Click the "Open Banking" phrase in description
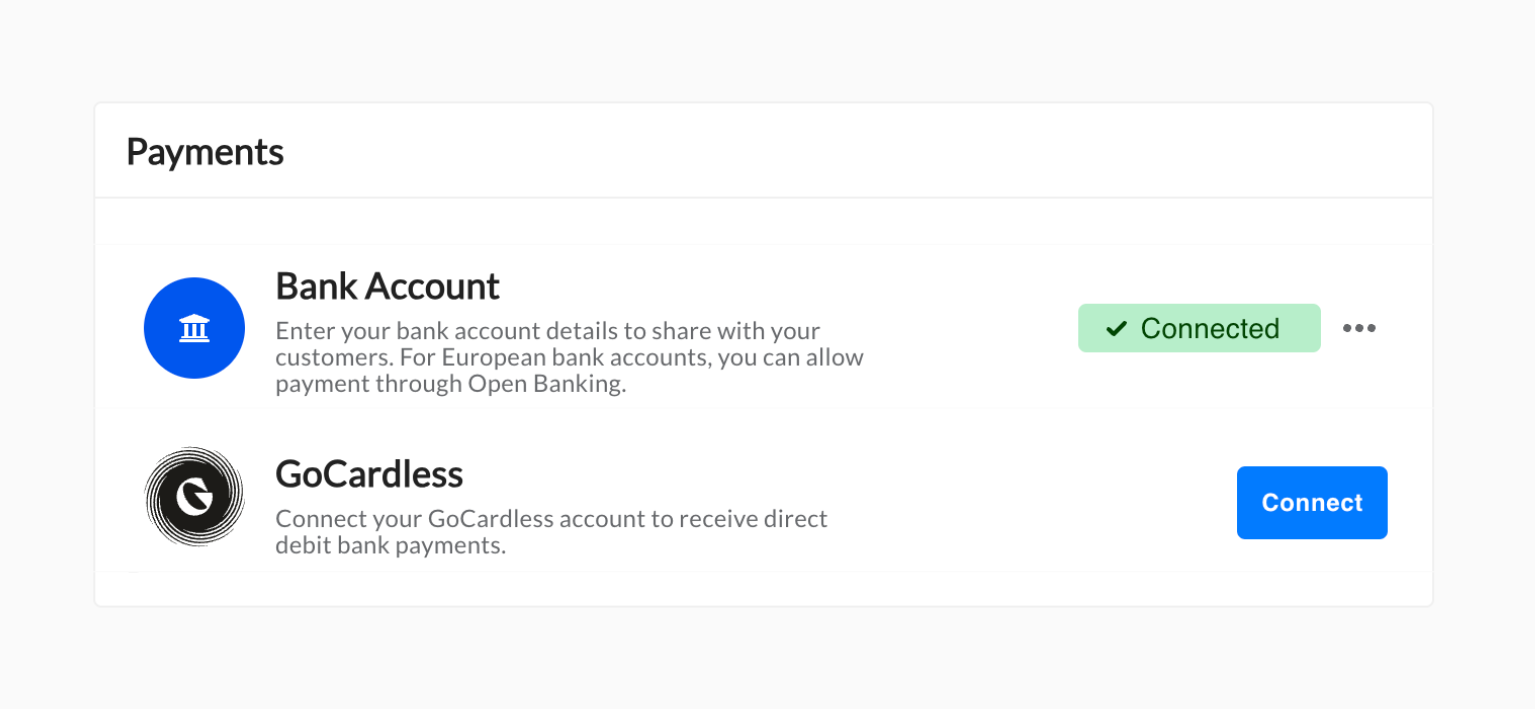 (x=544, y=384)
